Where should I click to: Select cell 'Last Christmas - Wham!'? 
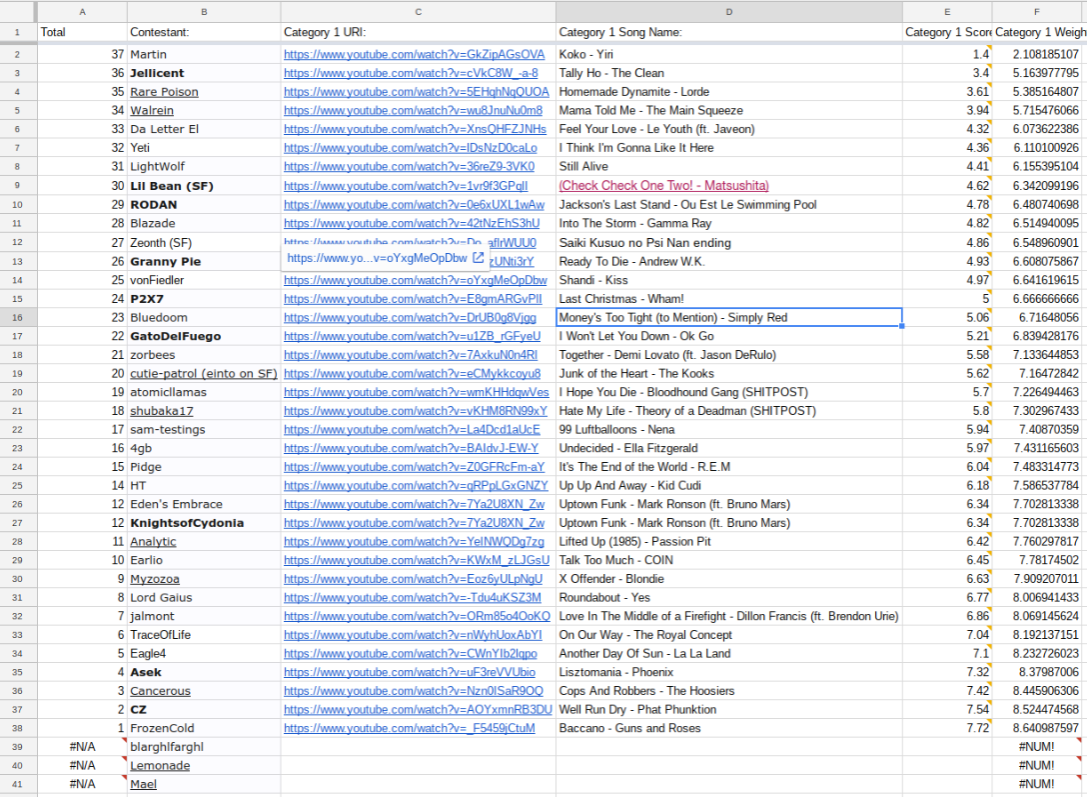click(x=729, y=299)
